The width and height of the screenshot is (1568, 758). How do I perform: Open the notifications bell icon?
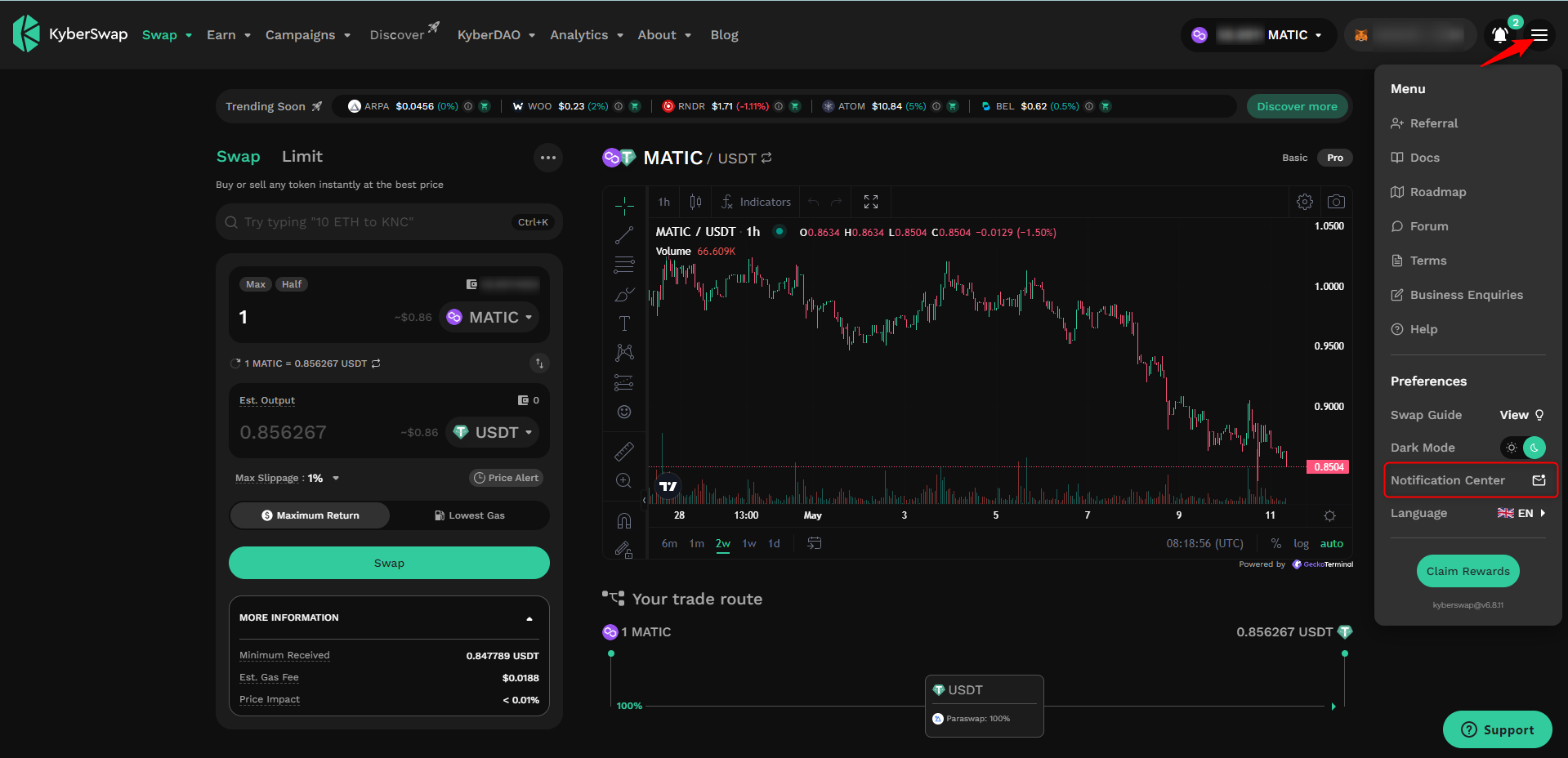1499,35
